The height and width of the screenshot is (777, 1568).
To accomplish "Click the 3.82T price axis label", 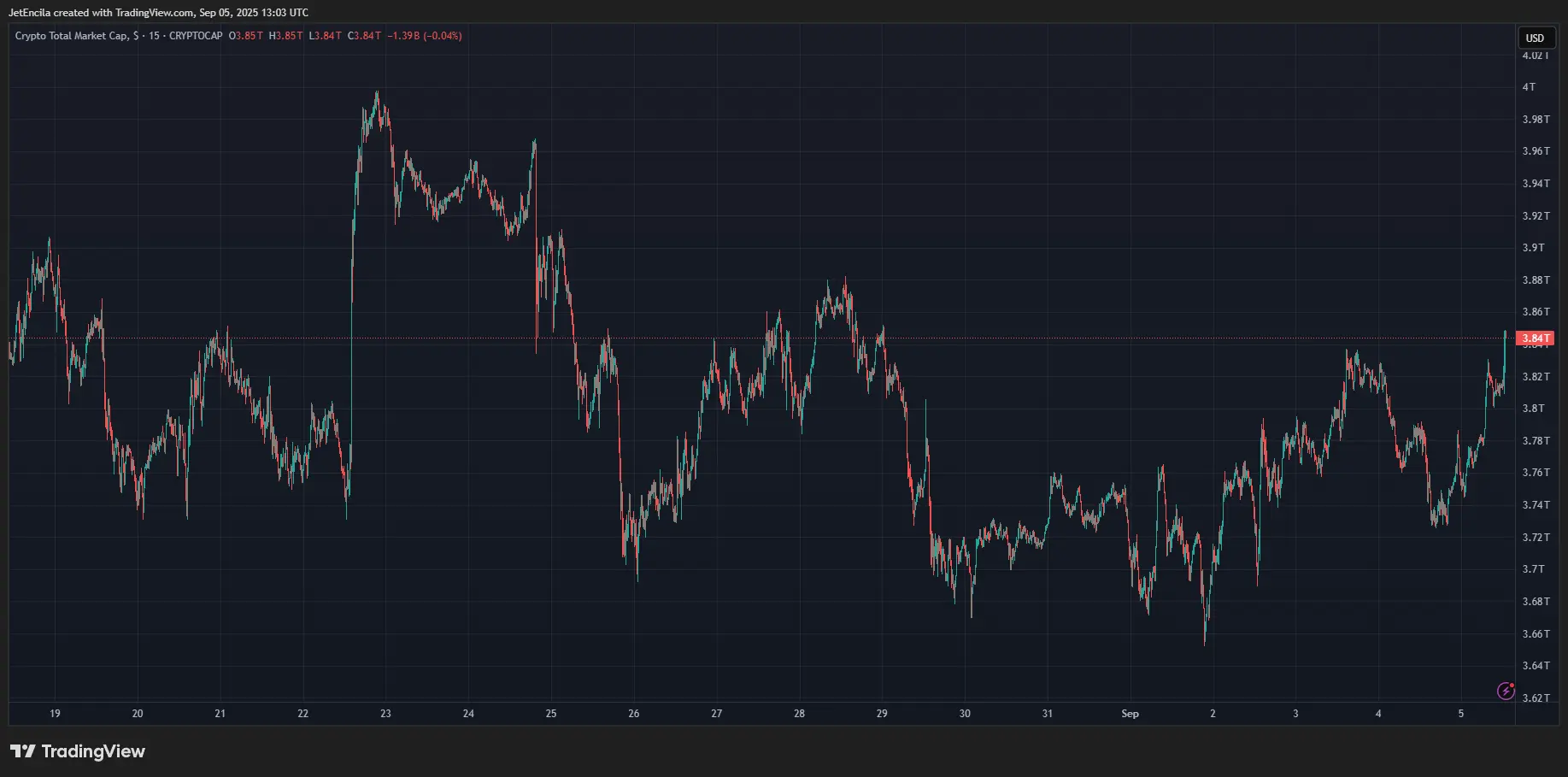I will pos(1536,377).
